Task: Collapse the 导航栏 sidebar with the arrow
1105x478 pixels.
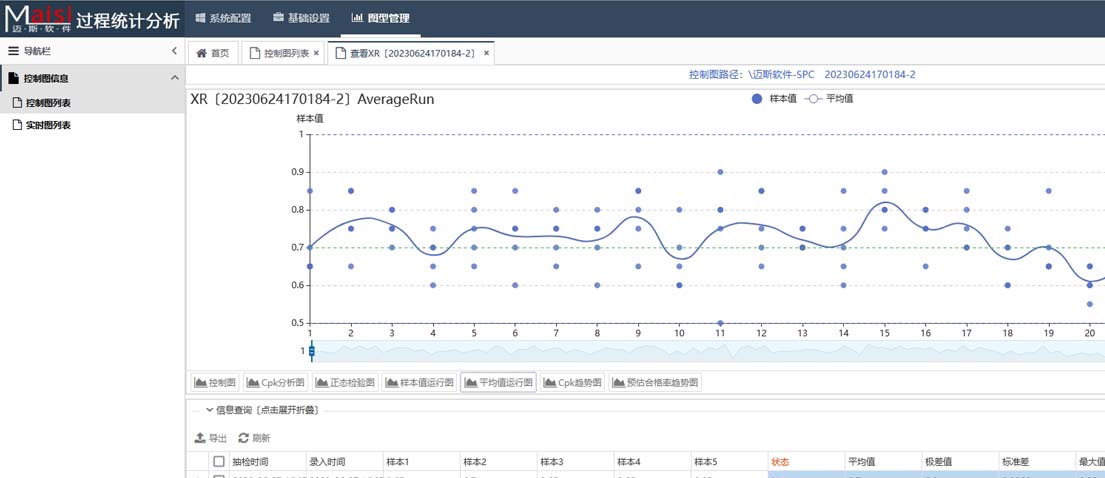Action: pos(174,51)
